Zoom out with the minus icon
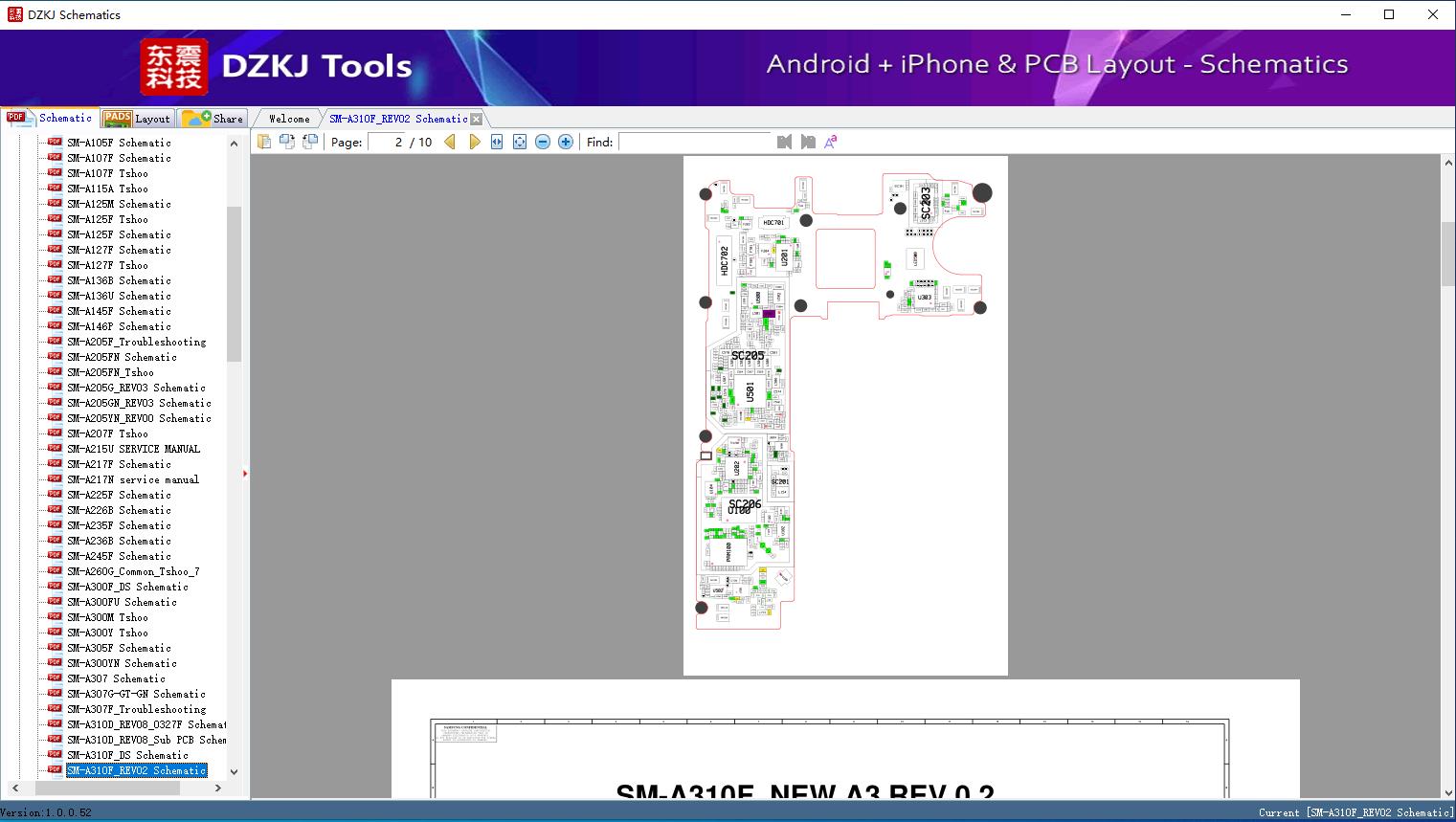This screenshot has height=822, width=1456. [x=543, y=142]
